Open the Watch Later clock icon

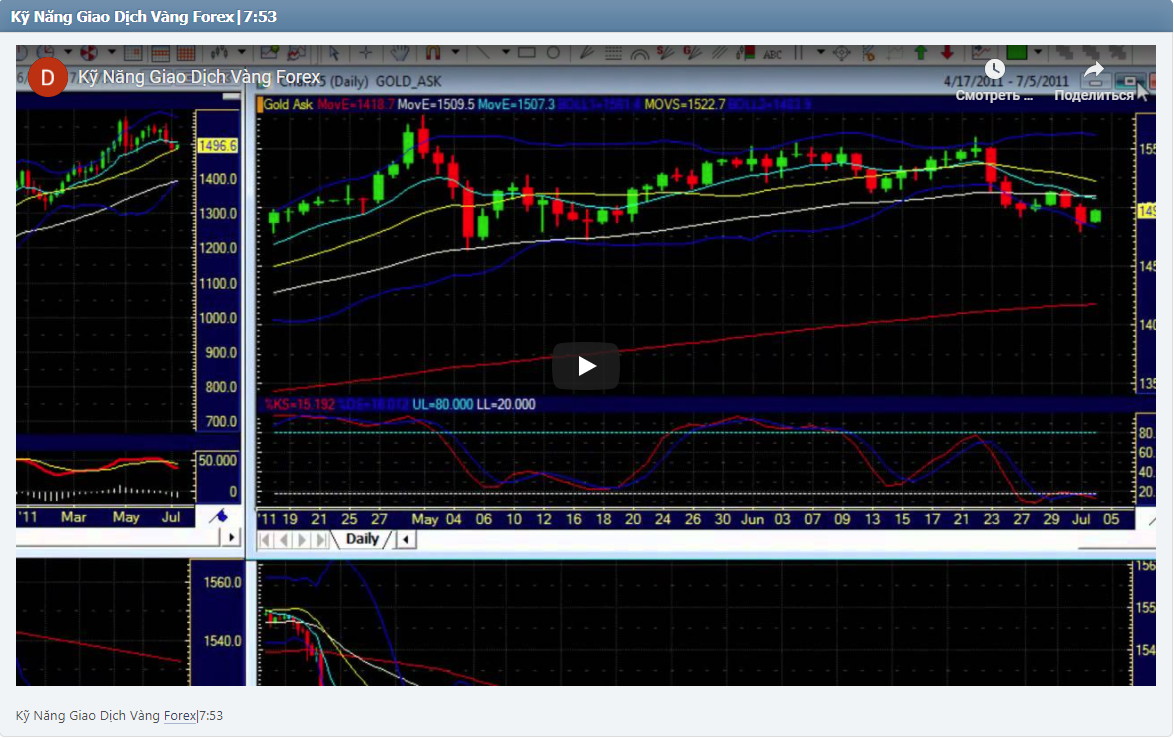[x=994, y=69]
